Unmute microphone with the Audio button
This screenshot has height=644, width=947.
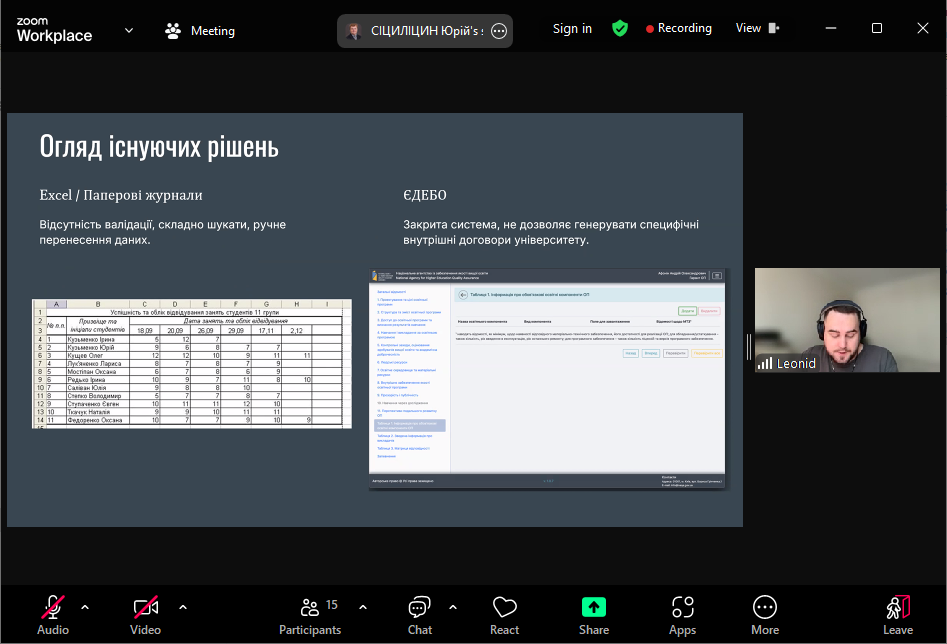point(53,613)
